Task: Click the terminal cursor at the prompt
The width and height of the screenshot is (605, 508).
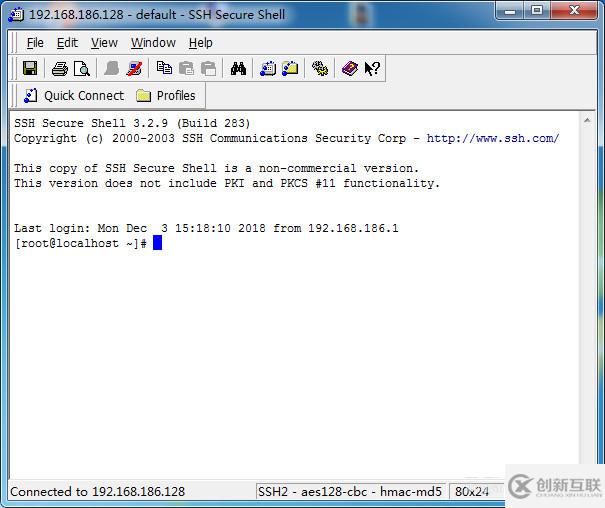Action: click(x=157, y=243)
